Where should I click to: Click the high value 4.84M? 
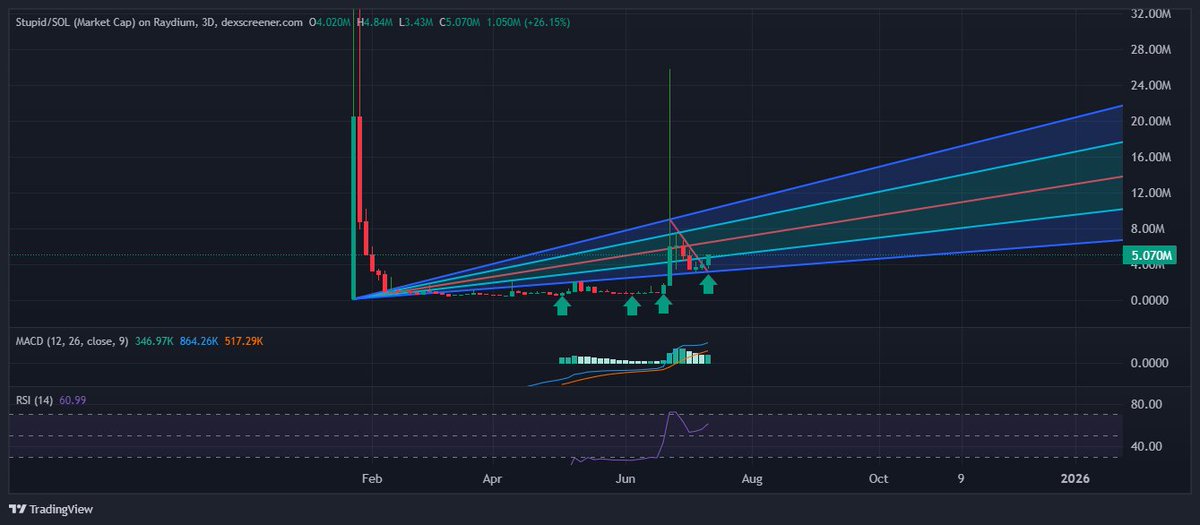click(x=377, y=21)
